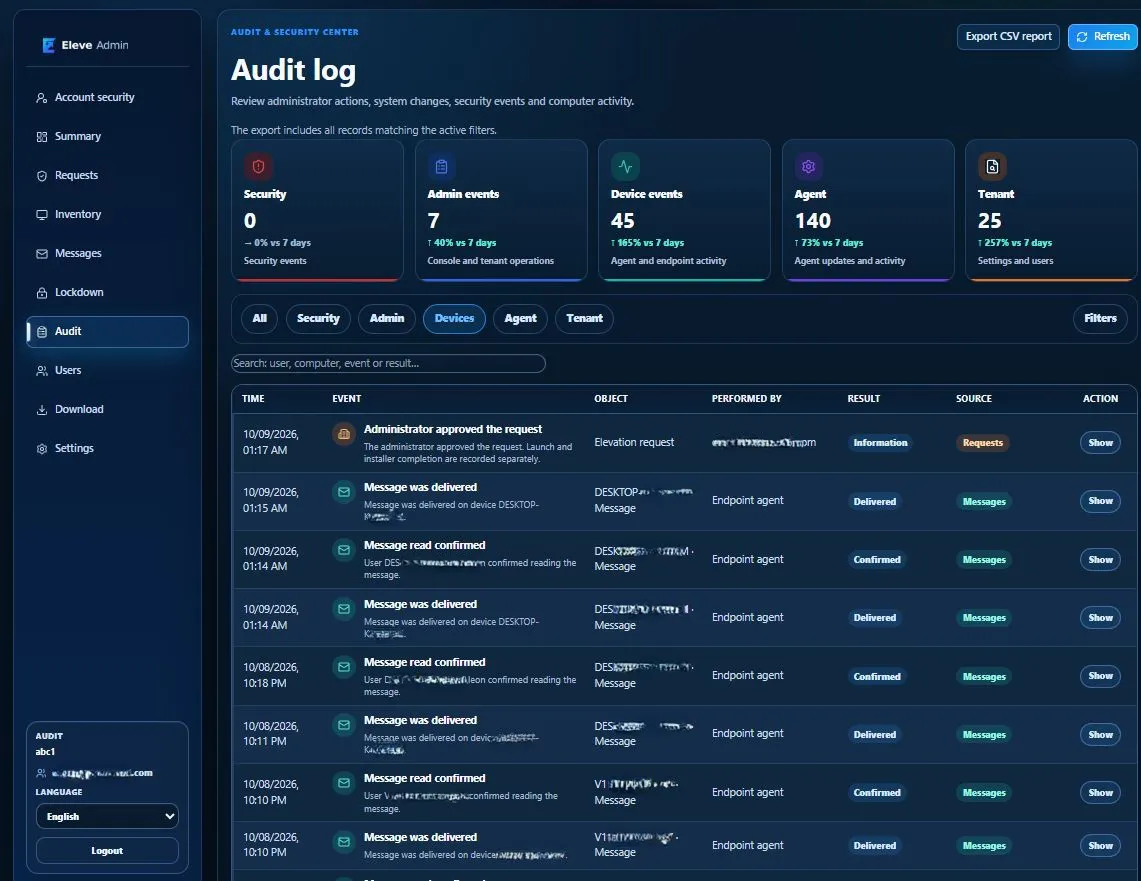
Task: Click the Device events pulse icon
Action: pos(625,167)
